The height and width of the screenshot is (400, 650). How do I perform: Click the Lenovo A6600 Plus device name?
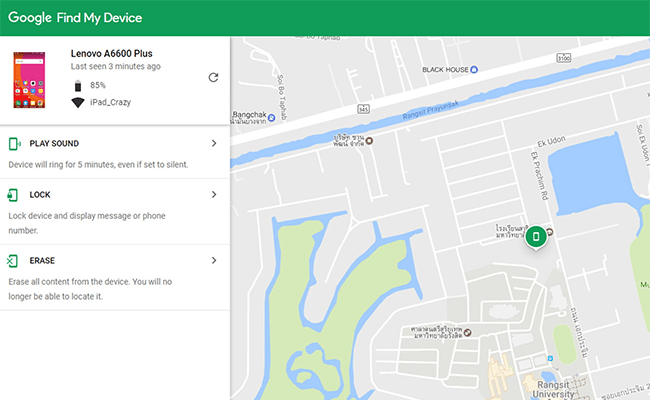112,53
